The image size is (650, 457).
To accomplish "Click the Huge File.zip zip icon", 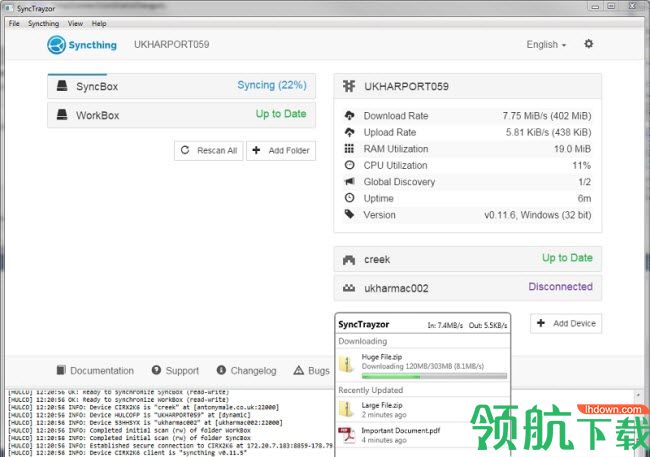I will point(346,364).
